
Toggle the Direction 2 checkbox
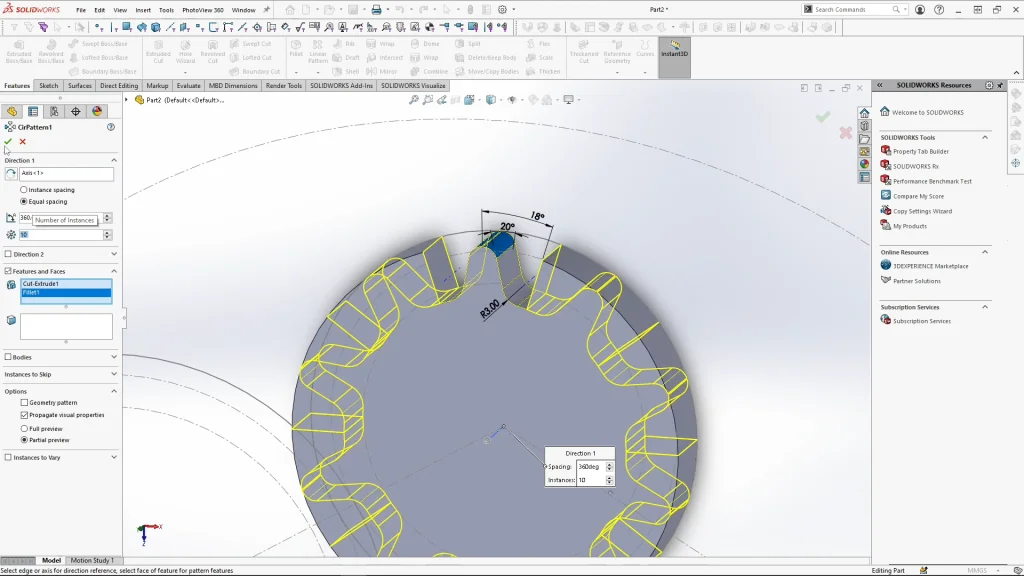8,254
